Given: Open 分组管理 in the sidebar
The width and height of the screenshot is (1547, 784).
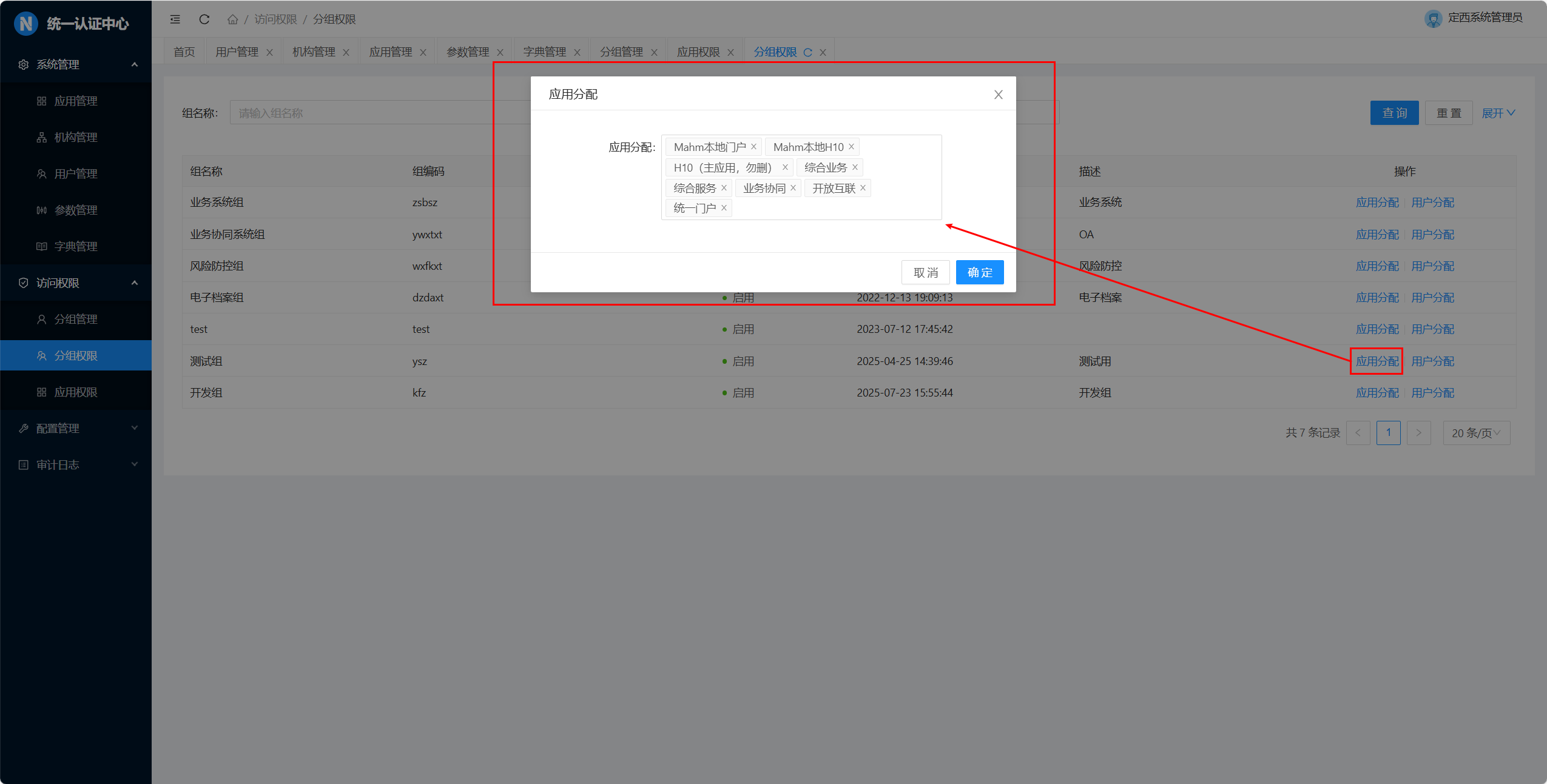Looking at the screenshot, I should [76, 319].
